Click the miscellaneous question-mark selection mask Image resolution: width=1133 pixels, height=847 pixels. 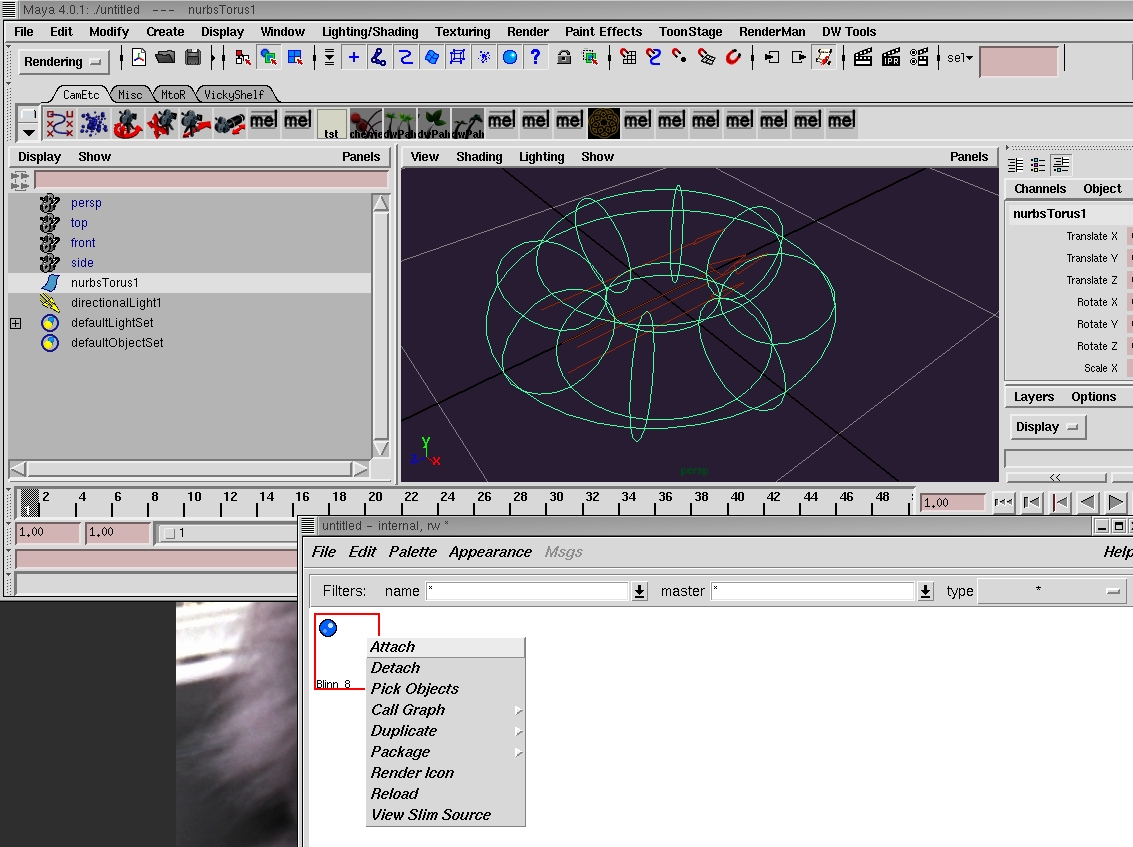click(x=535, y=57)
